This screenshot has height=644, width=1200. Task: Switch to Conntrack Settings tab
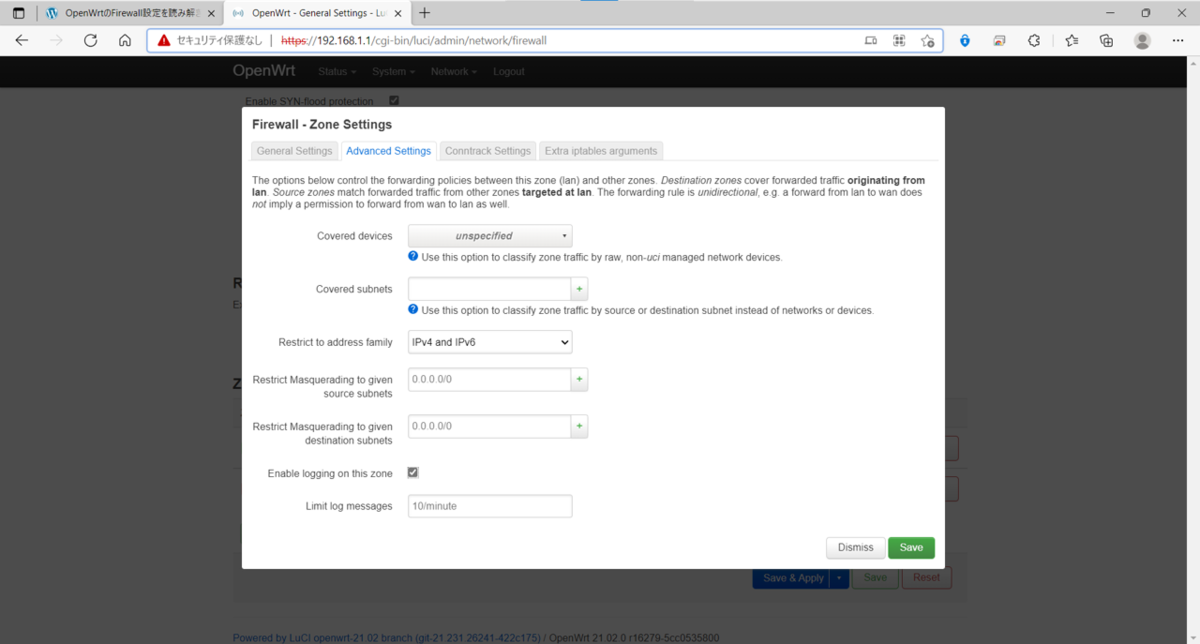488,151
